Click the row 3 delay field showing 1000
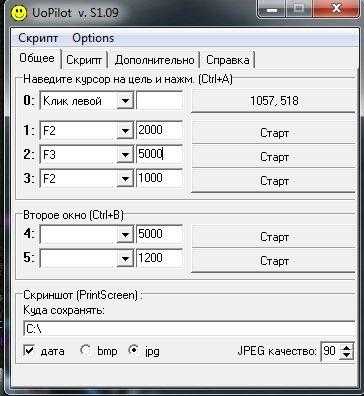364x396 pixels. coord(159,178)
